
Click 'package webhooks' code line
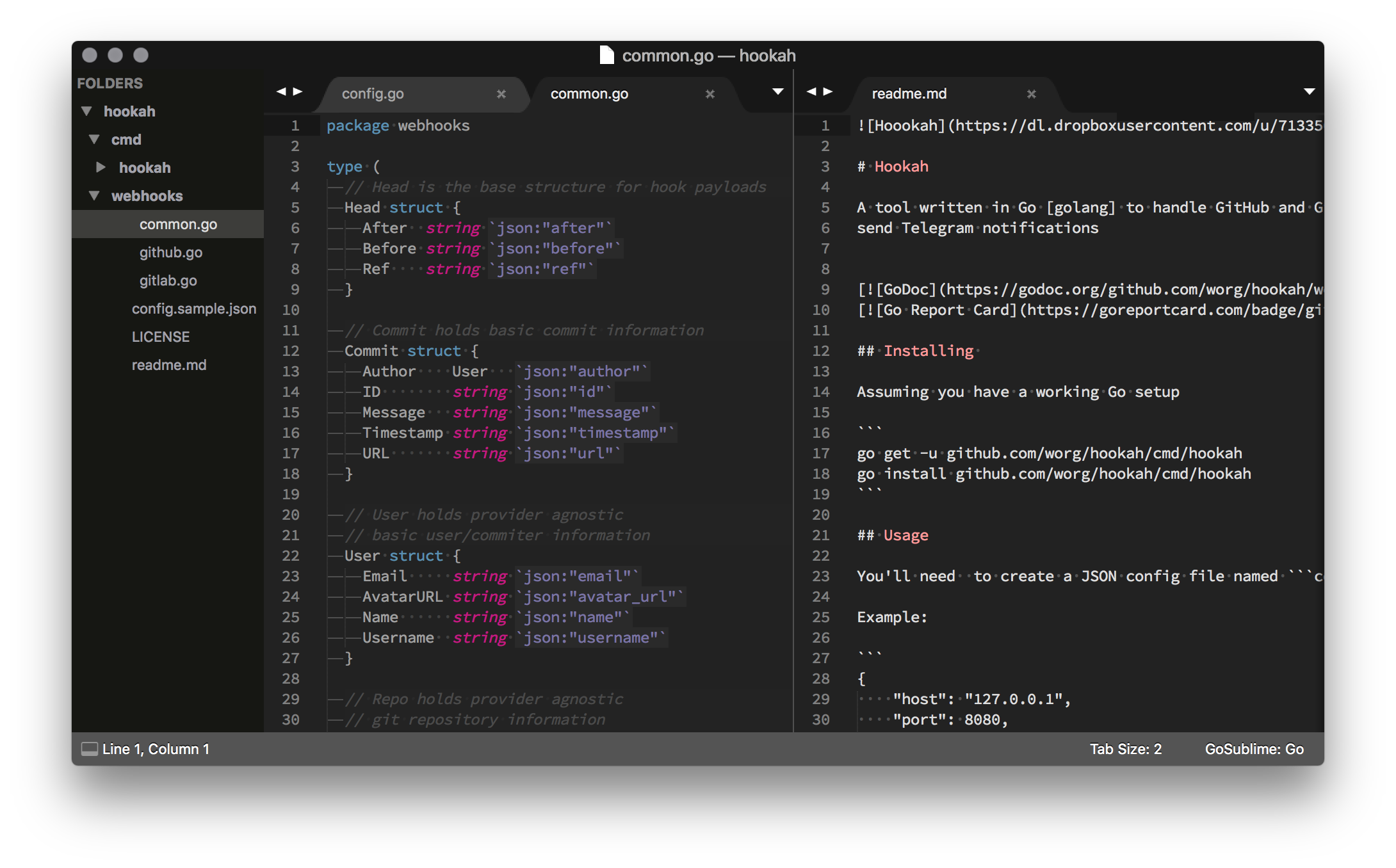(x=398, y=125)
